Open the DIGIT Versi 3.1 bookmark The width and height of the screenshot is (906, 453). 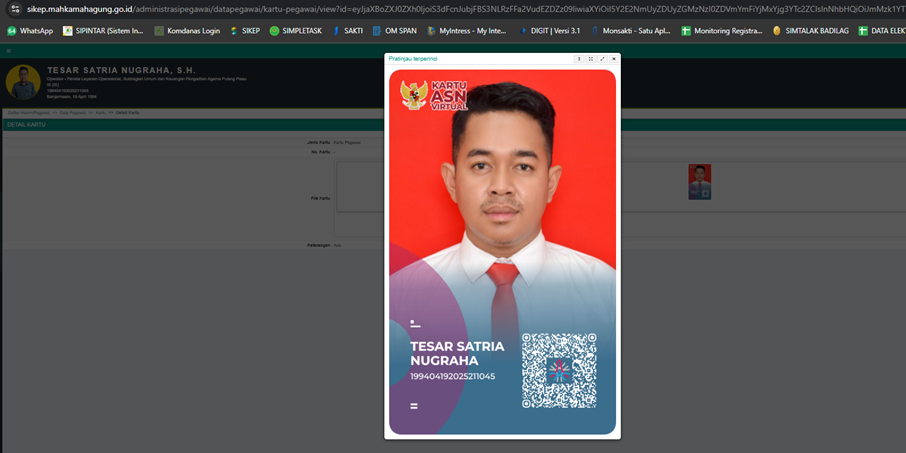point(550,31)
